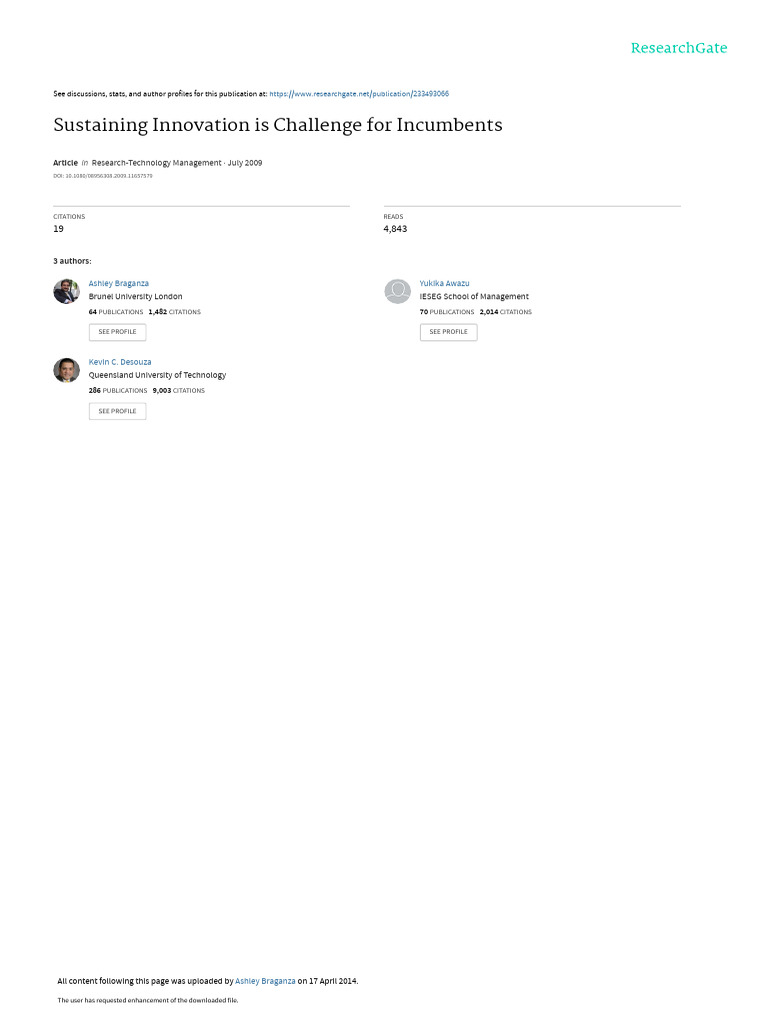Click the Research-Technology Management journal name
Screen dimensions: 768x1024
tap(156, 163)
